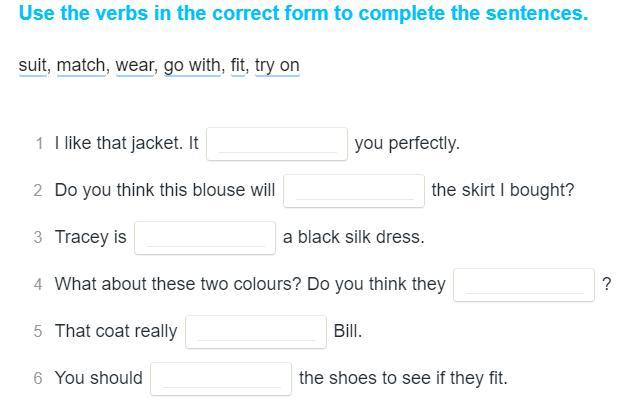
Task: Click the blank after 'this blouse will'
Action: coord(354,190)
